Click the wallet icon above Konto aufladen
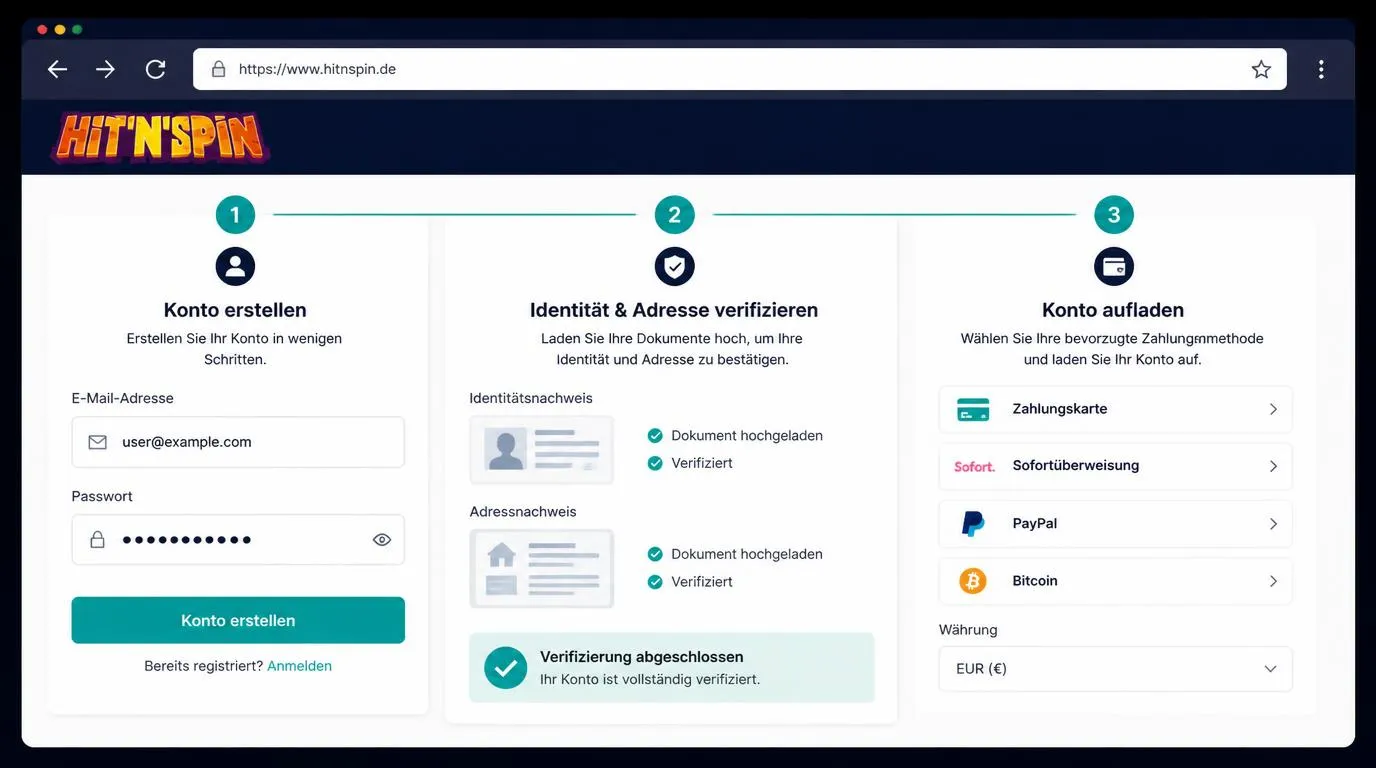 click(1113, 266)
